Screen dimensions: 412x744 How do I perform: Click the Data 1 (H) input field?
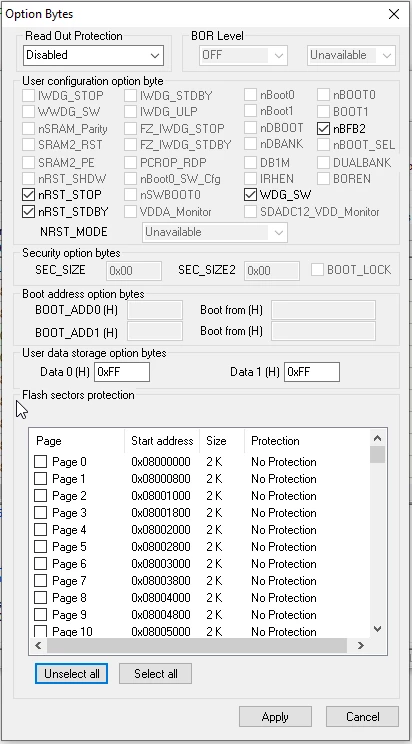[x=312, y=372]
